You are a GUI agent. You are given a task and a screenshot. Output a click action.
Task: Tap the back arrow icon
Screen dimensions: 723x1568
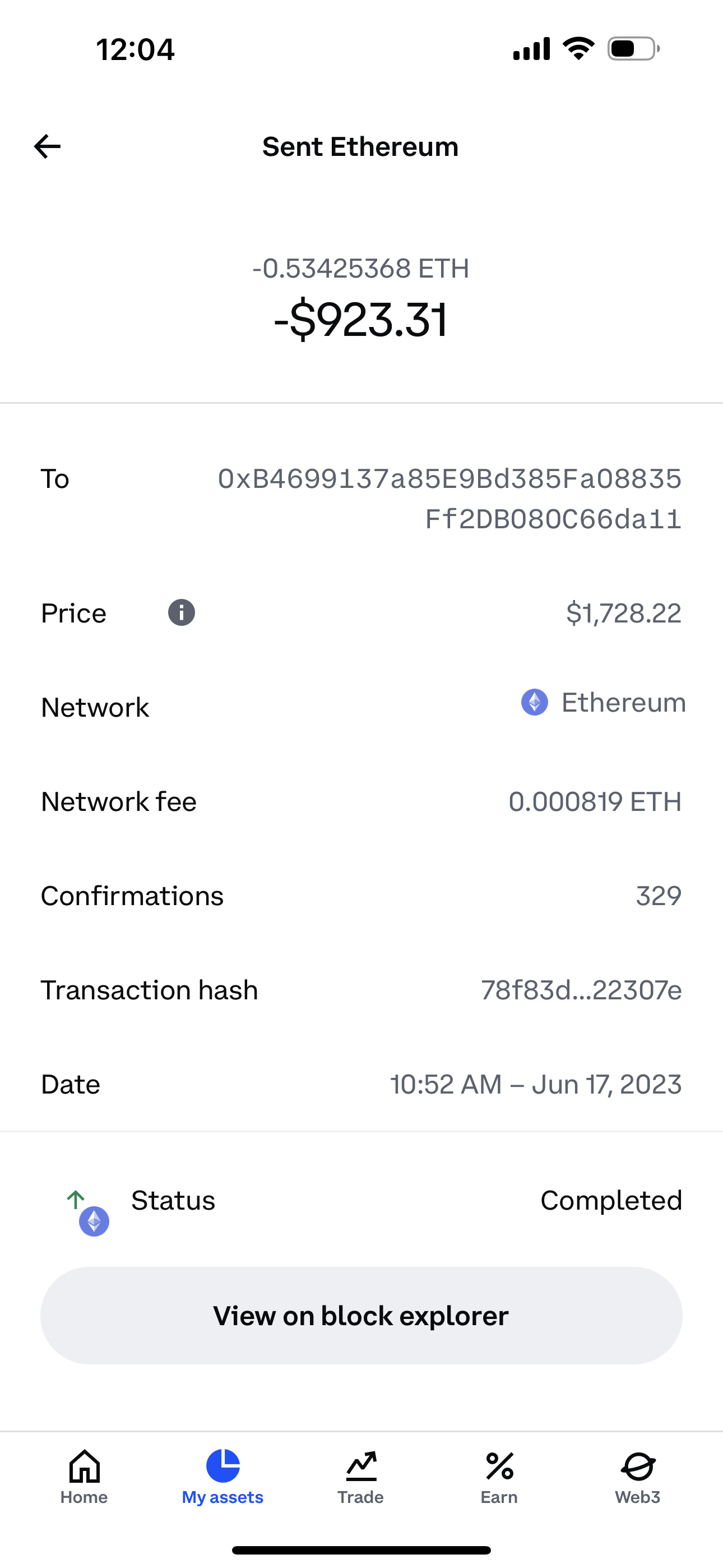(x=48, y=147)
